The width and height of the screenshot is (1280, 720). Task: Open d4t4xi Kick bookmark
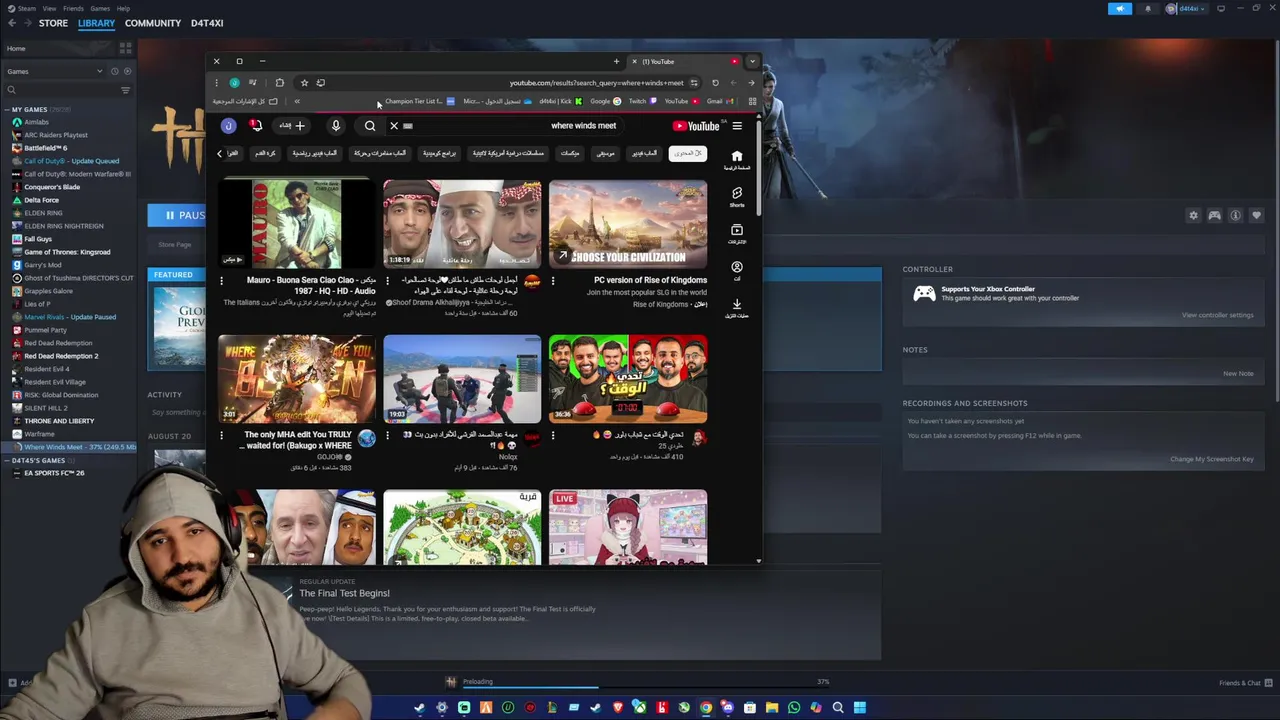[560, 101]
